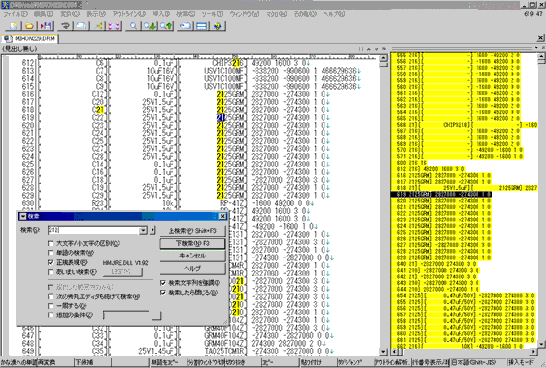The height and width of the screenshot is (368, 546).
Task: Click the small arrow button beside search dropdown
Action: tap(152, 230)
